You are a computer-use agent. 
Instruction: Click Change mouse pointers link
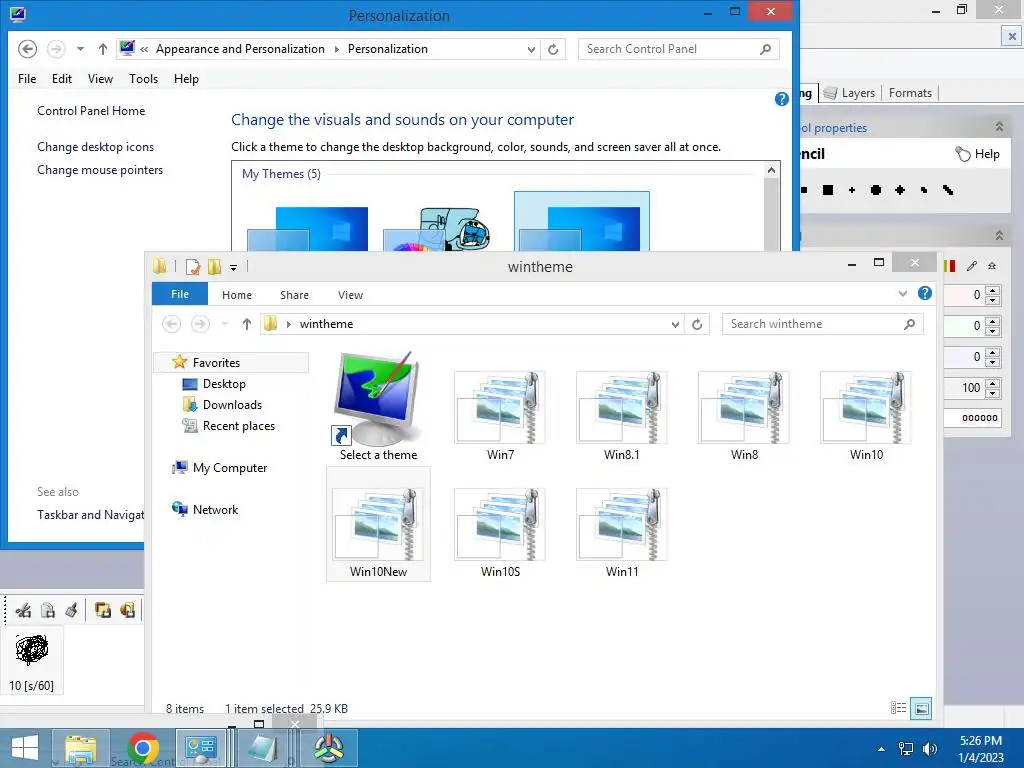(100, 170)
